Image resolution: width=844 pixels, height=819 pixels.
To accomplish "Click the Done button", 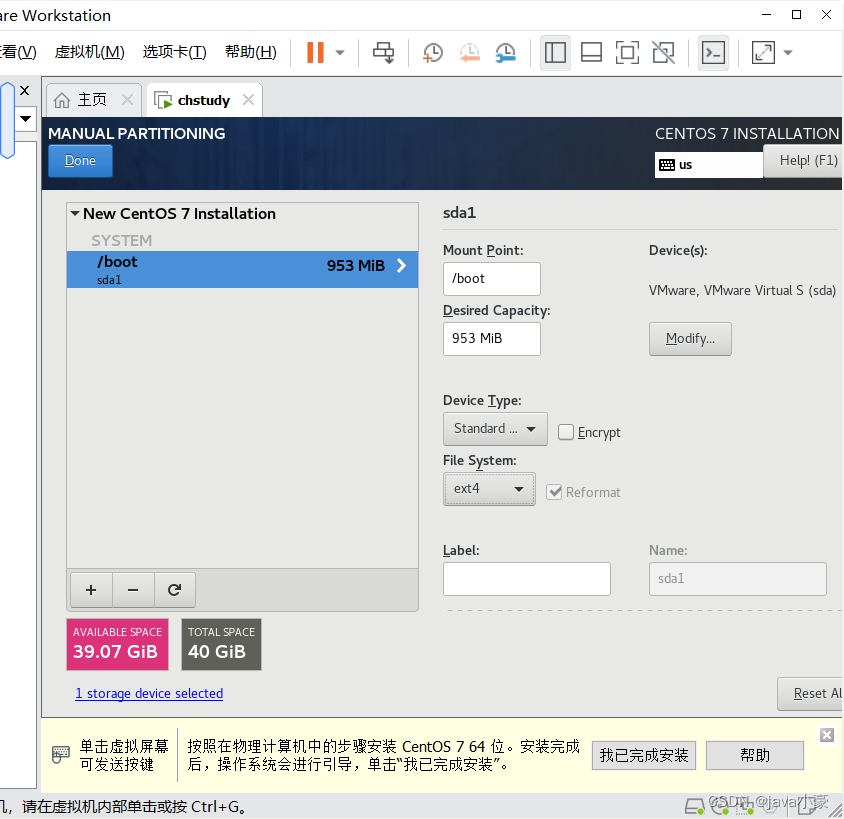I will 80,161.
